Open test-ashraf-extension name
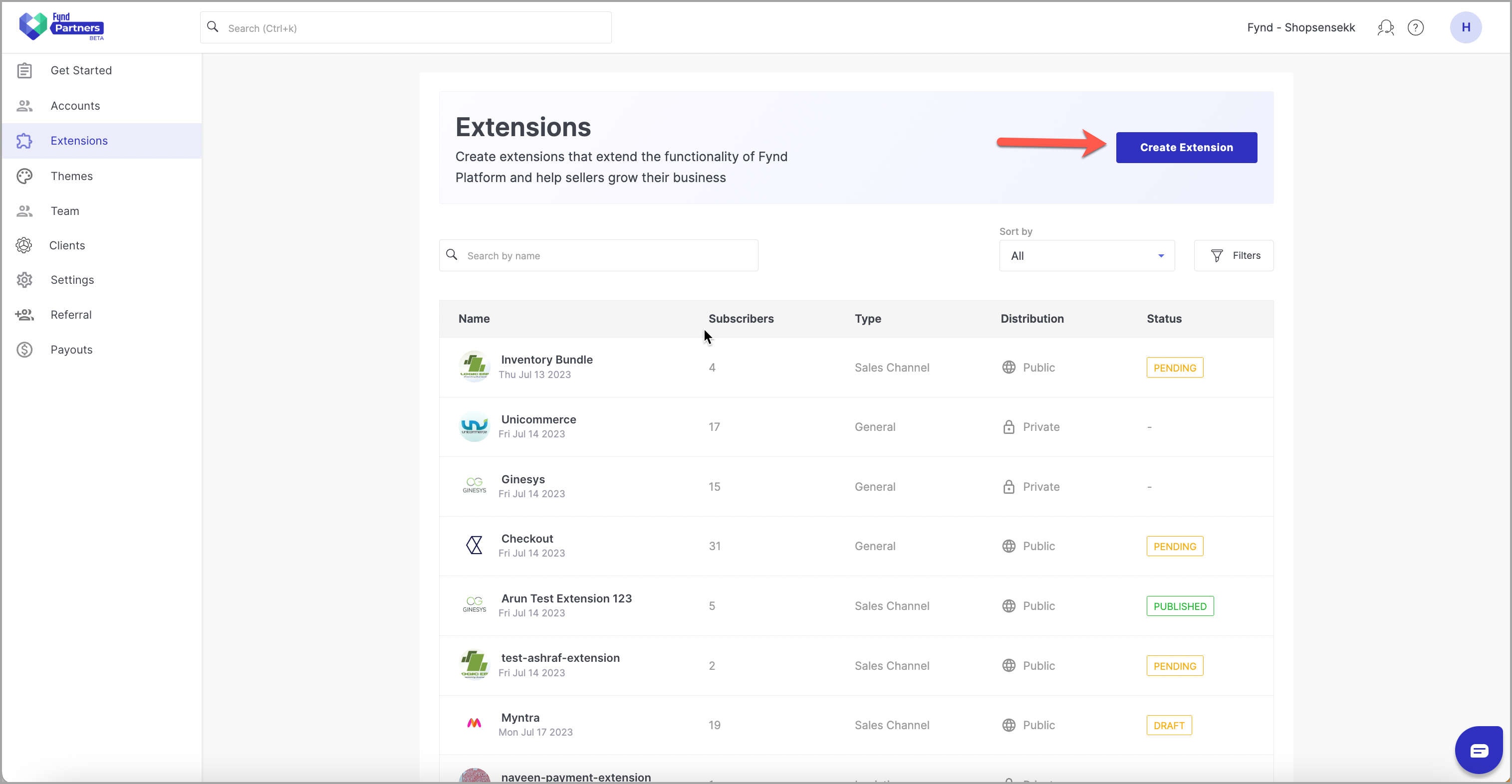The height and width of the screenshot is (784, 1512). point(560,658)
